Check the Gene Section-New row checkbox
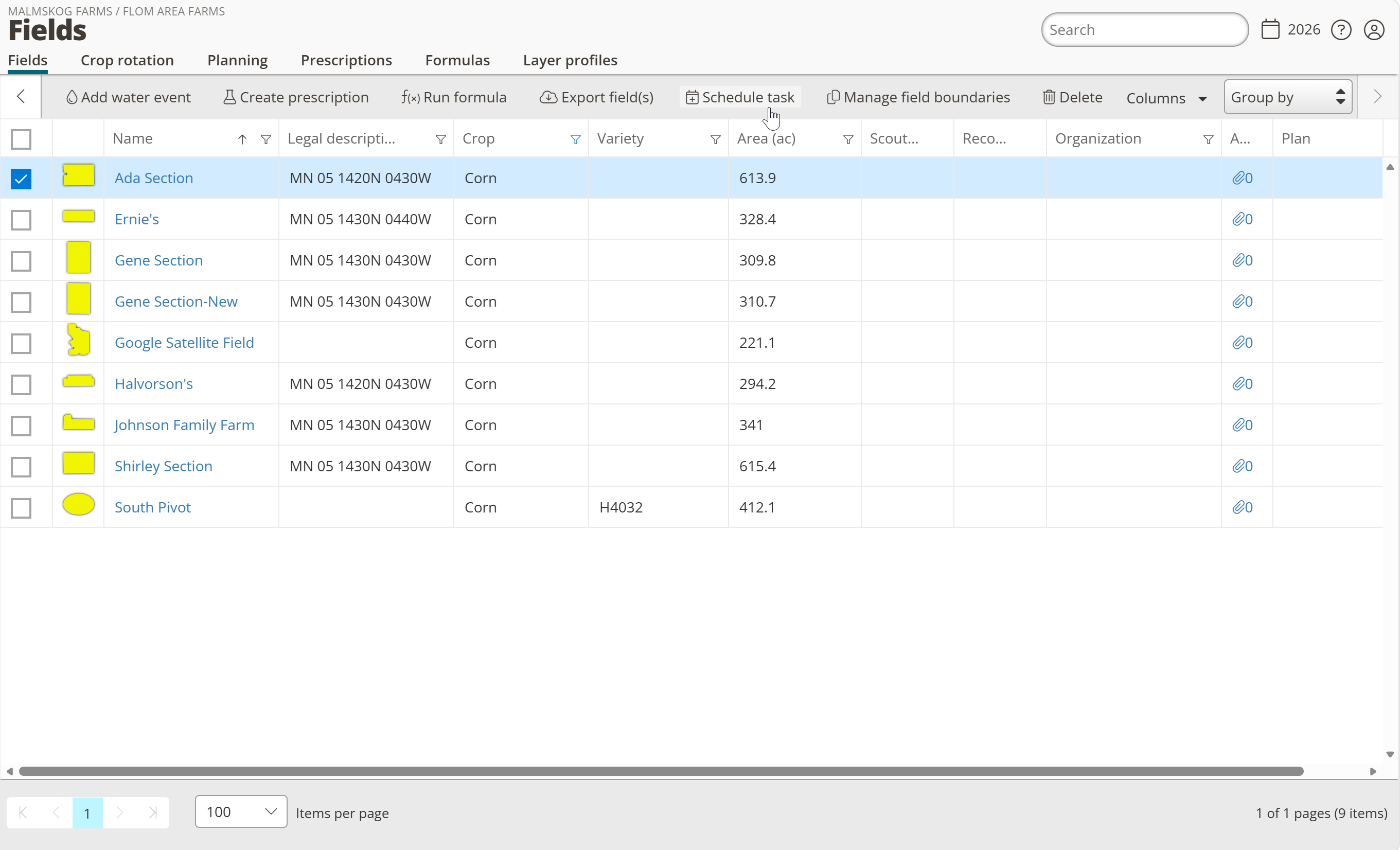 (x=21, y=302)
